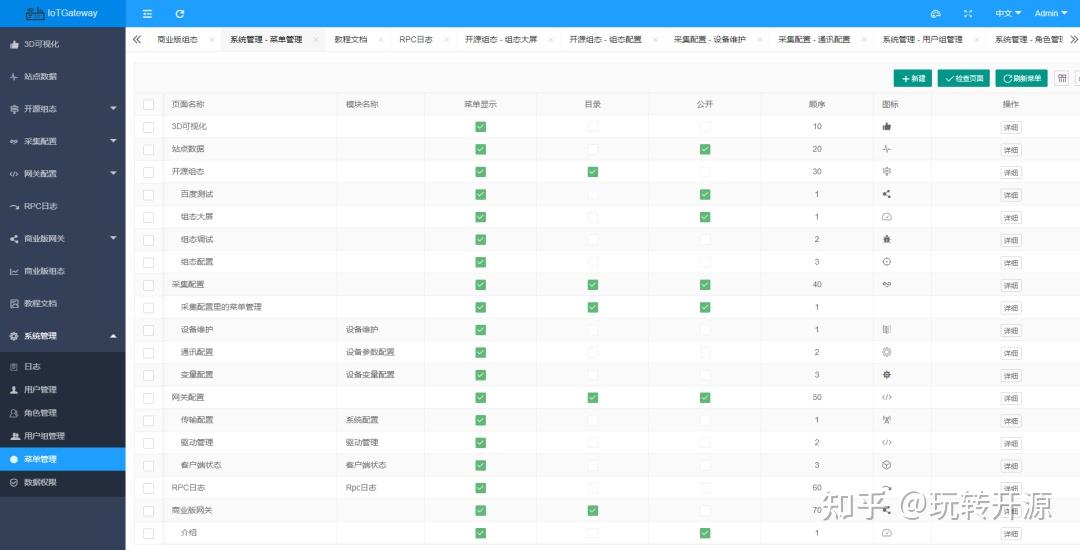Toggle sidebar collapse hamburger icon
The height and width of the screenshot is (550, 1080).
point(147,14)
